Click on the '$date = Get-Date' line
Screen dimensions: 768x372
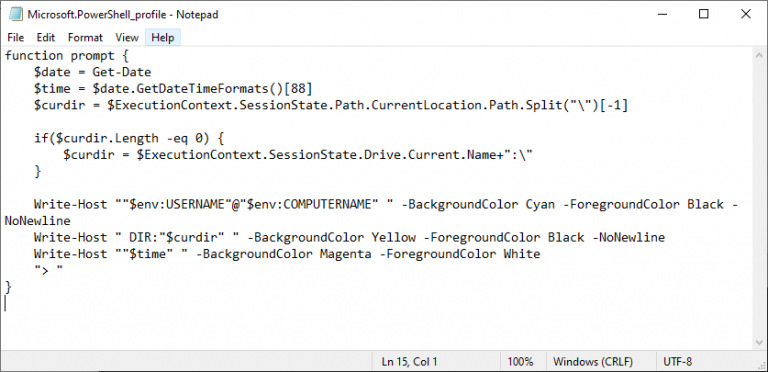[92, 72]
